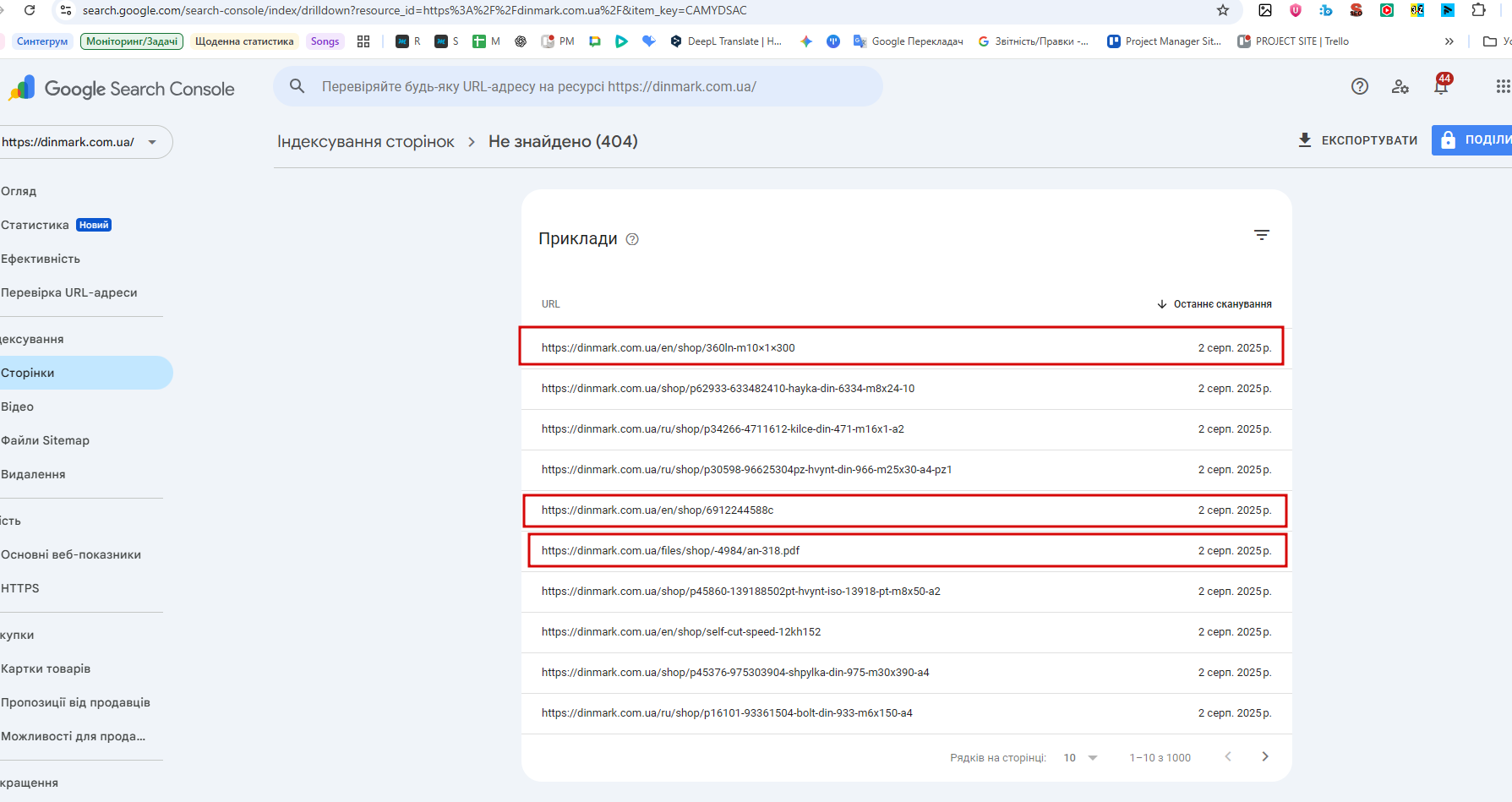Open Songs bookmark
Screen dimensions: 1512x802
(x=325, y=41)
